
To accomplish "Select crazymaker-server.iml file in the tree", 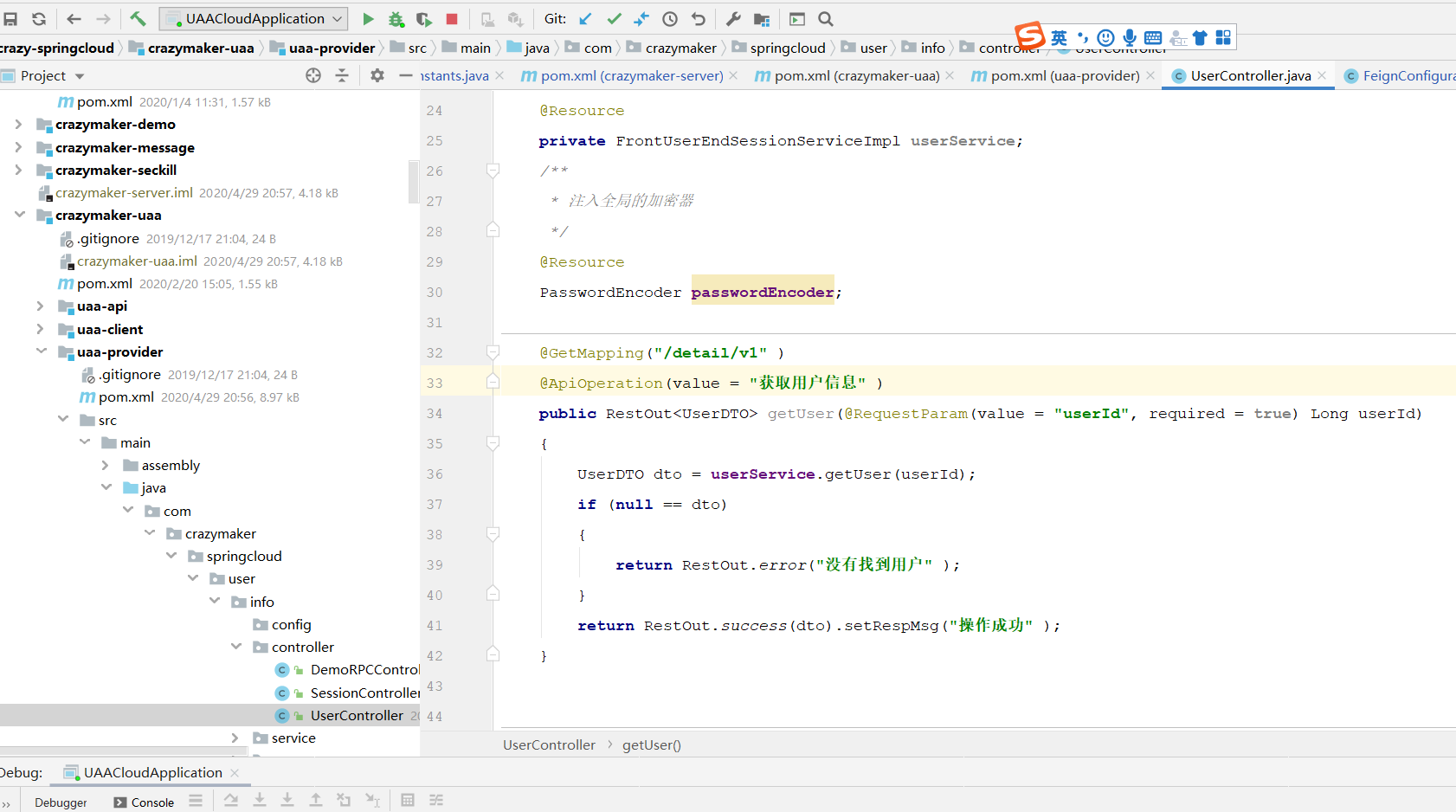I will click(124, 193).
